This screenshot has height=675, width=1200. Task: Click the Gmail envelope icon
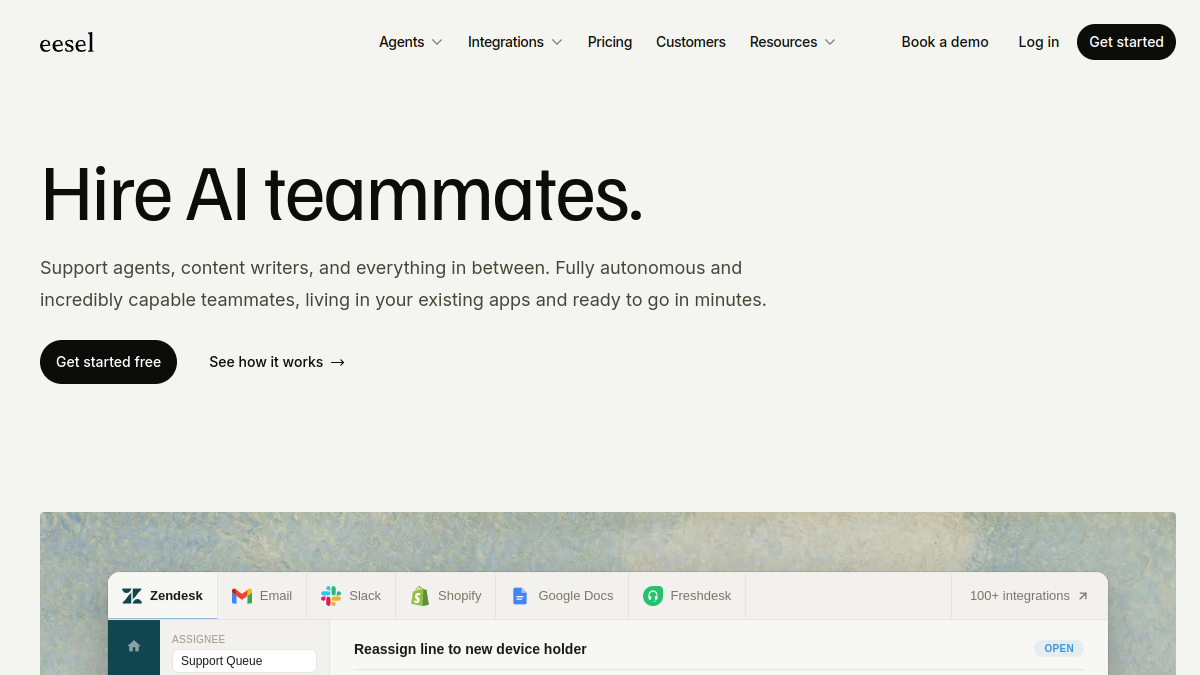click(242, 596)
